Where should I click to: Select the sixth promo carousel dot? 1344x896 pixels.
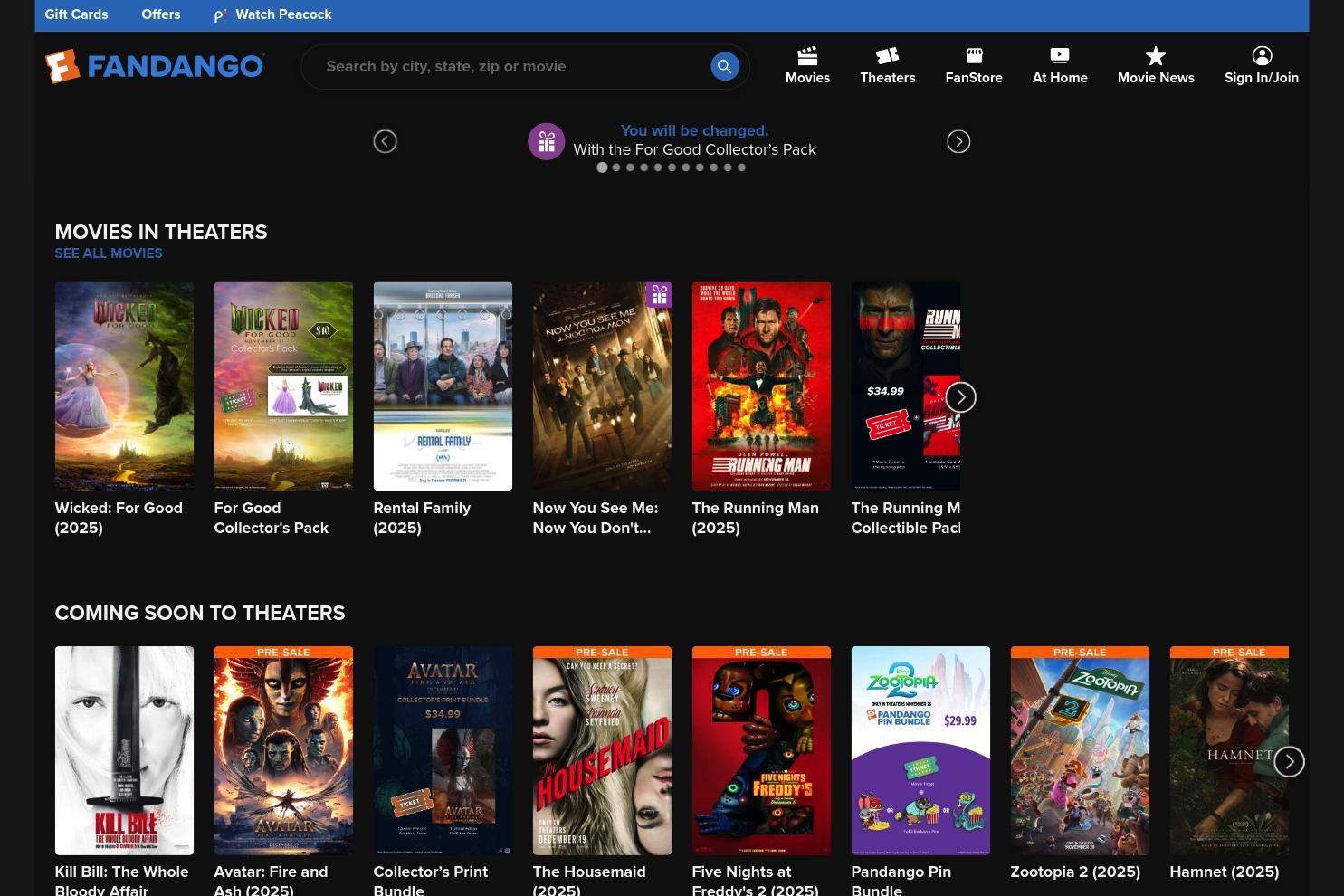[672, 167]
